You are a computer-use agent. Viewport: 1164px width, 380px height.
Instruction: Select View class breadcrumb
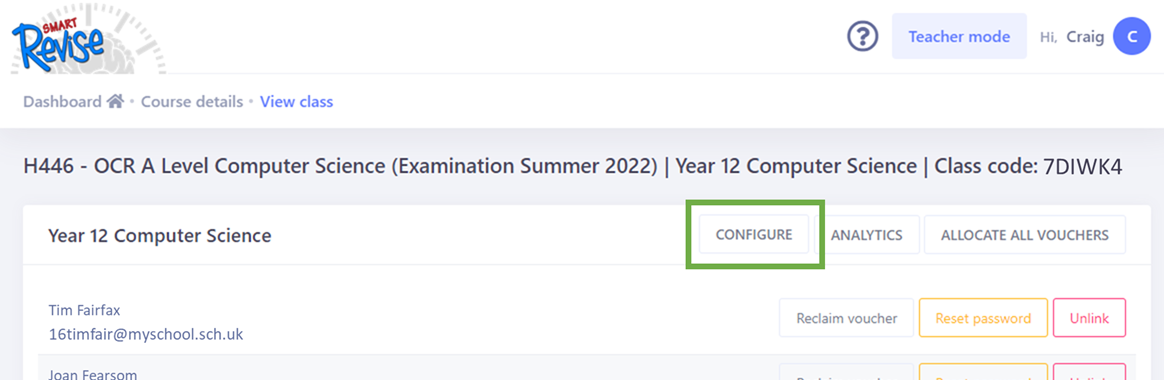(296, 102)
